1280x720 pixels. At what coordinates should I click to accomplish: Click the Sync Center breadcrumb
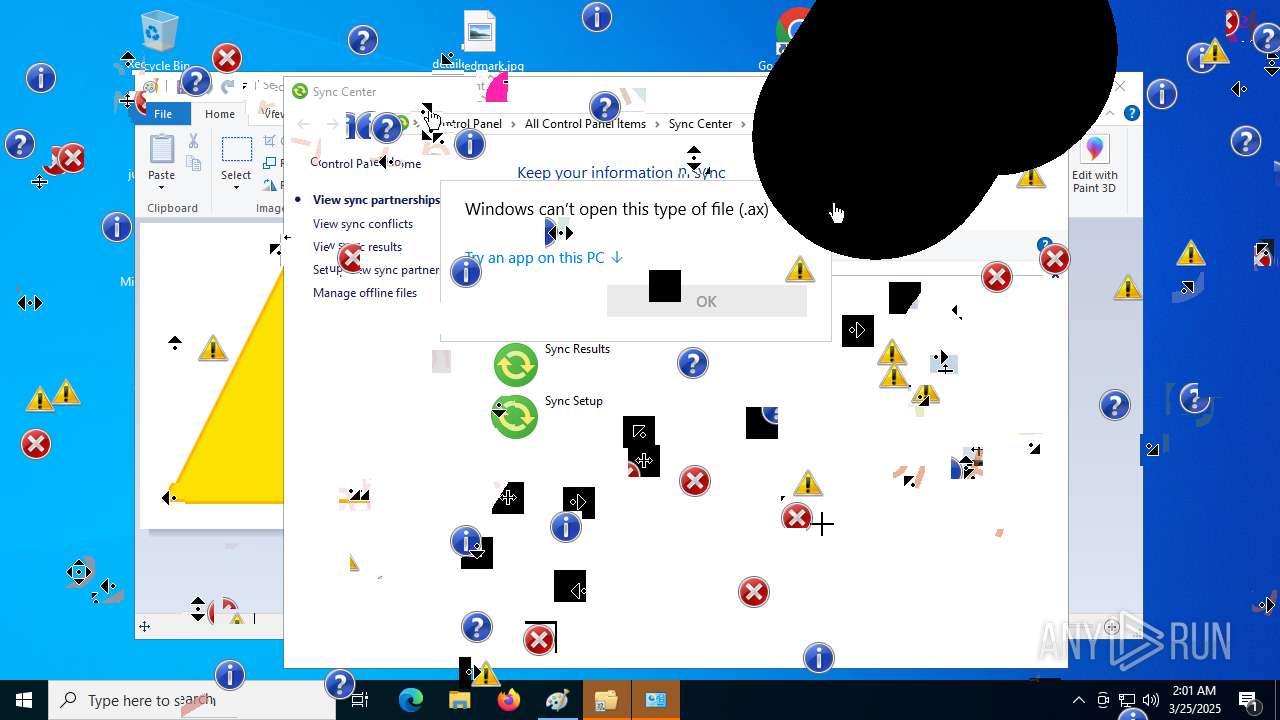tap(700, 124)
